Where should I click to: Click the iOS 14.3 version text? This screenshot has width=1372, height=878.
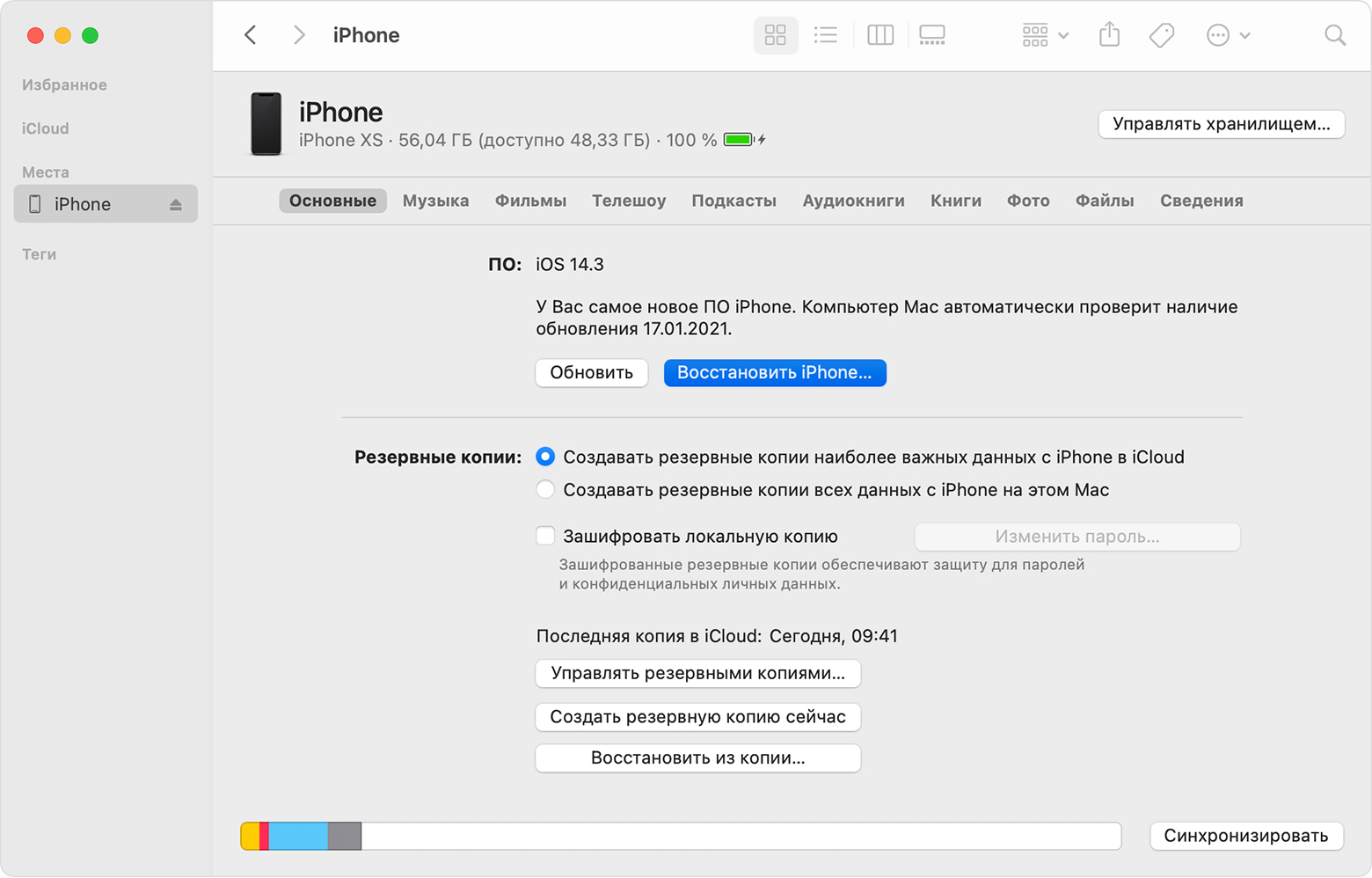point(570,265)
